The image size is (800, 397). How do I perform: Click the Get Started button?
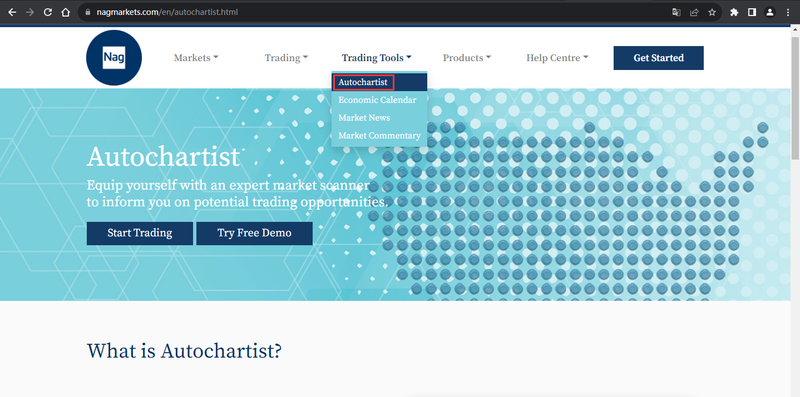[x=658, y=58]
